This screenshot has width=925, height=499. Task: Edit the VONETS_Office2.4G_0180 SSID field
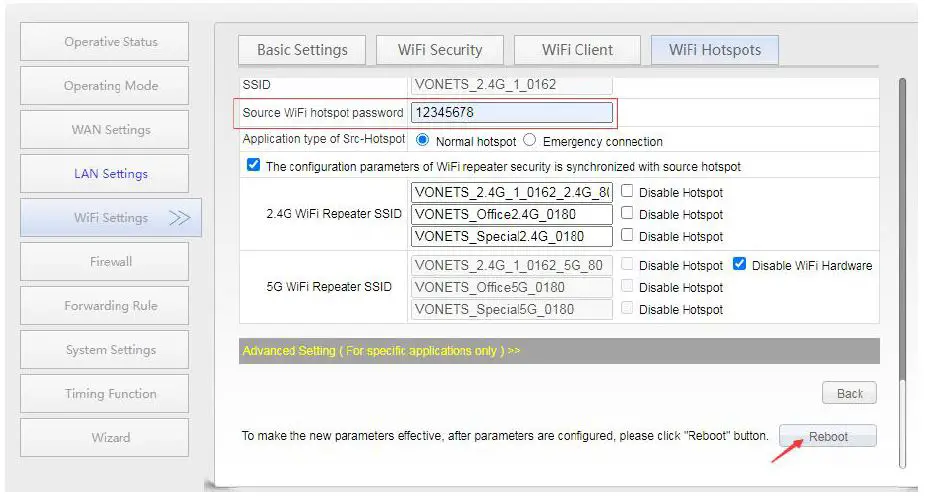coord(511,214)
